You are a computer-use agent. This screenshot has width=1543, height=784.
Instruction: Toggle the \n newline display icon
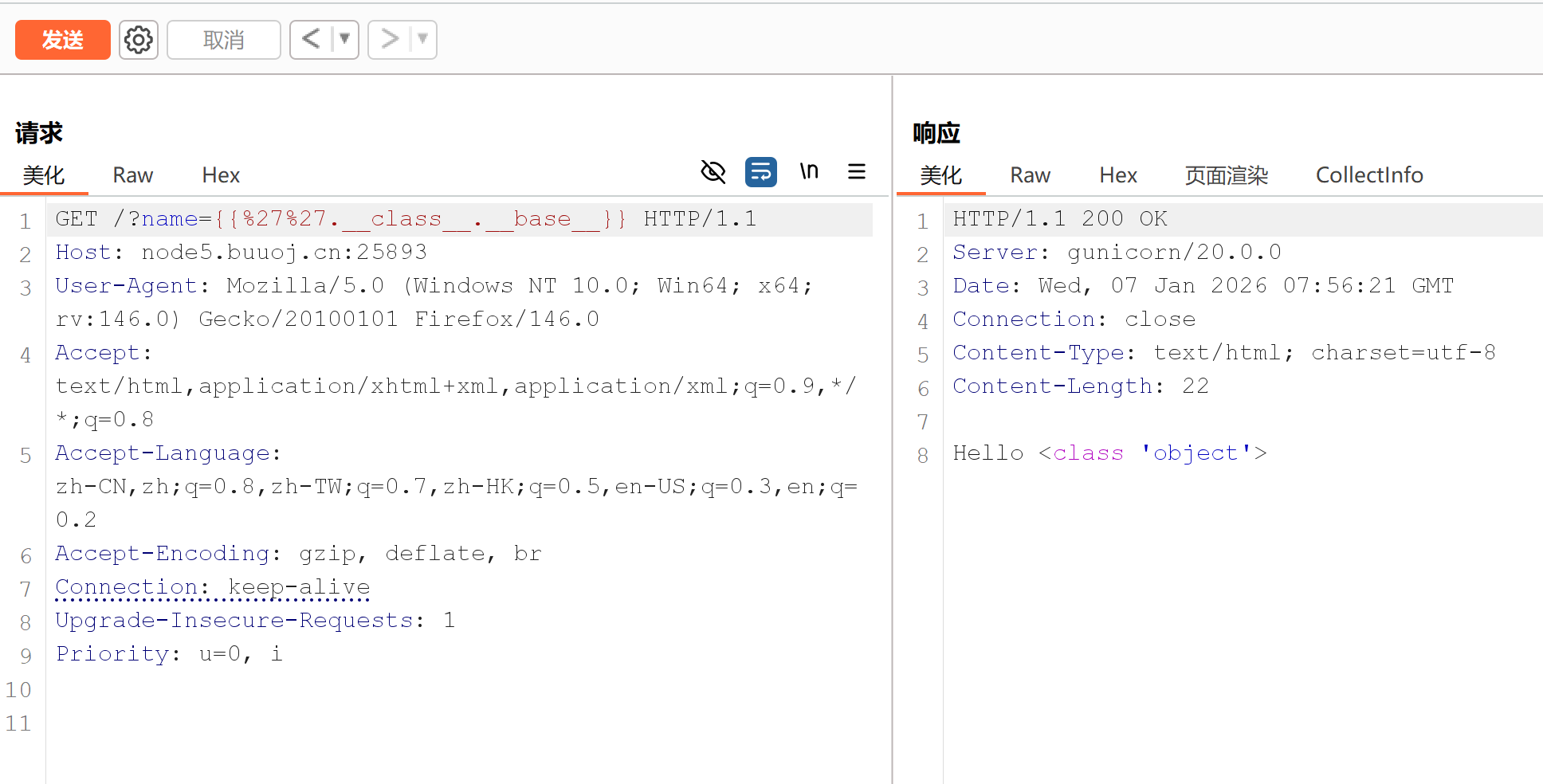(809, 172)
